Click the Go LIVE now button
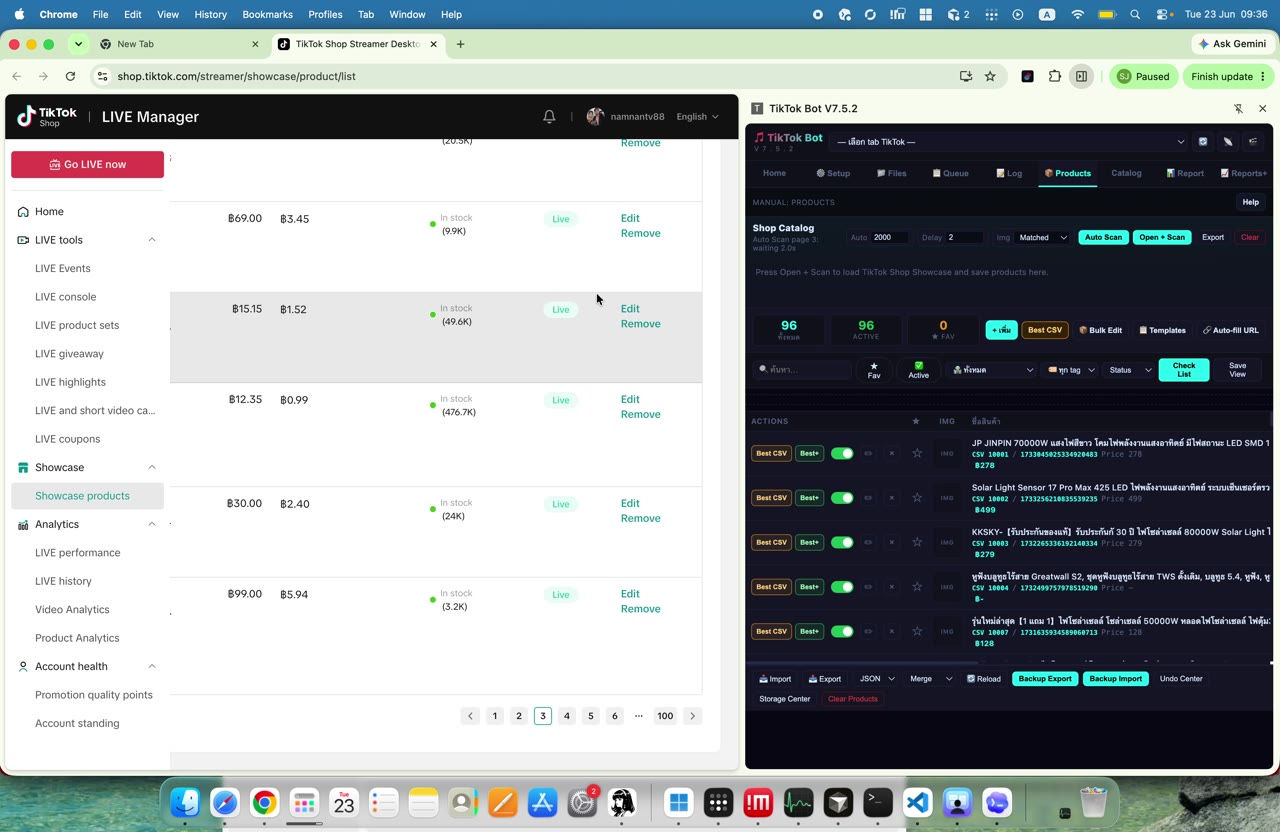The height and width of the screenshot is (832, 1280). tap(87, 164)
